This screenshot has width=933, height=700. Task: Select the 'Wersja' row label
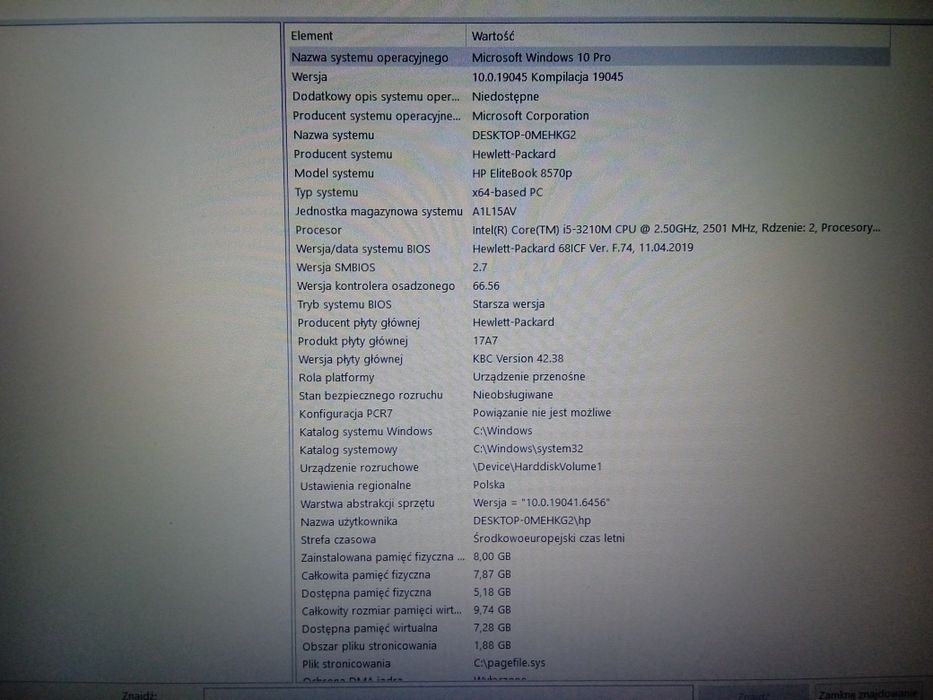(x=309, y=77)
